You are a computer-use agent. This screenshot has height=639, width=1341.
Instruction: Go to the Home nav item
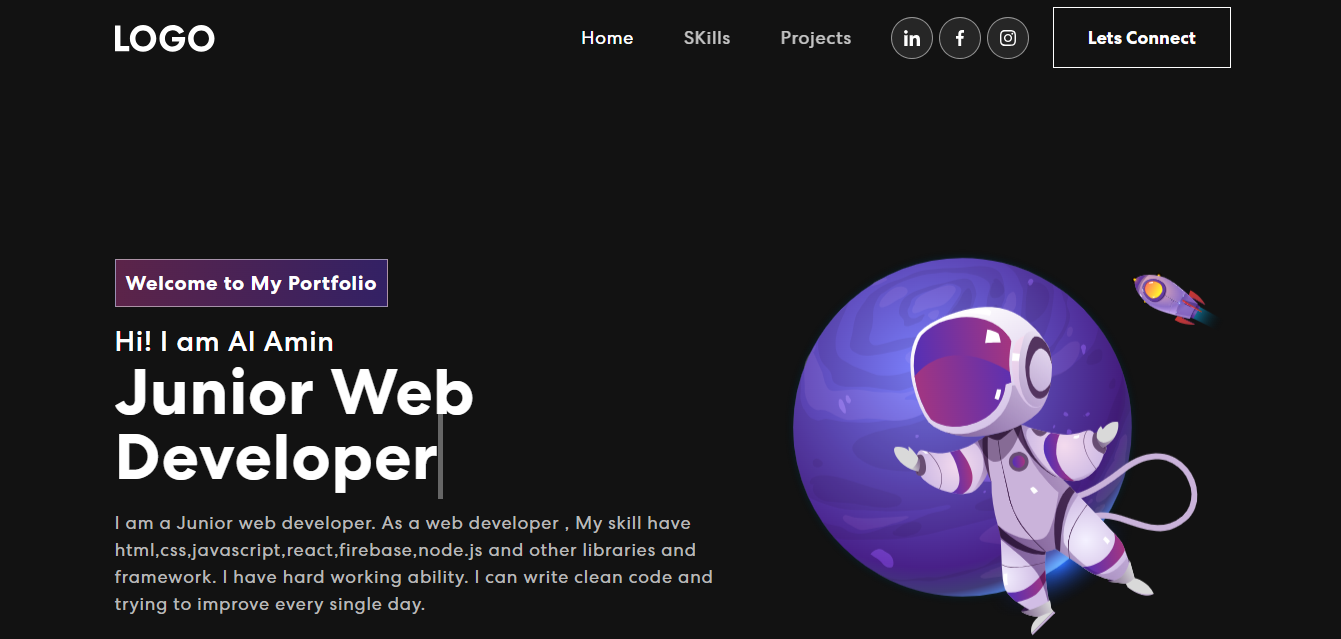[607, 38]
